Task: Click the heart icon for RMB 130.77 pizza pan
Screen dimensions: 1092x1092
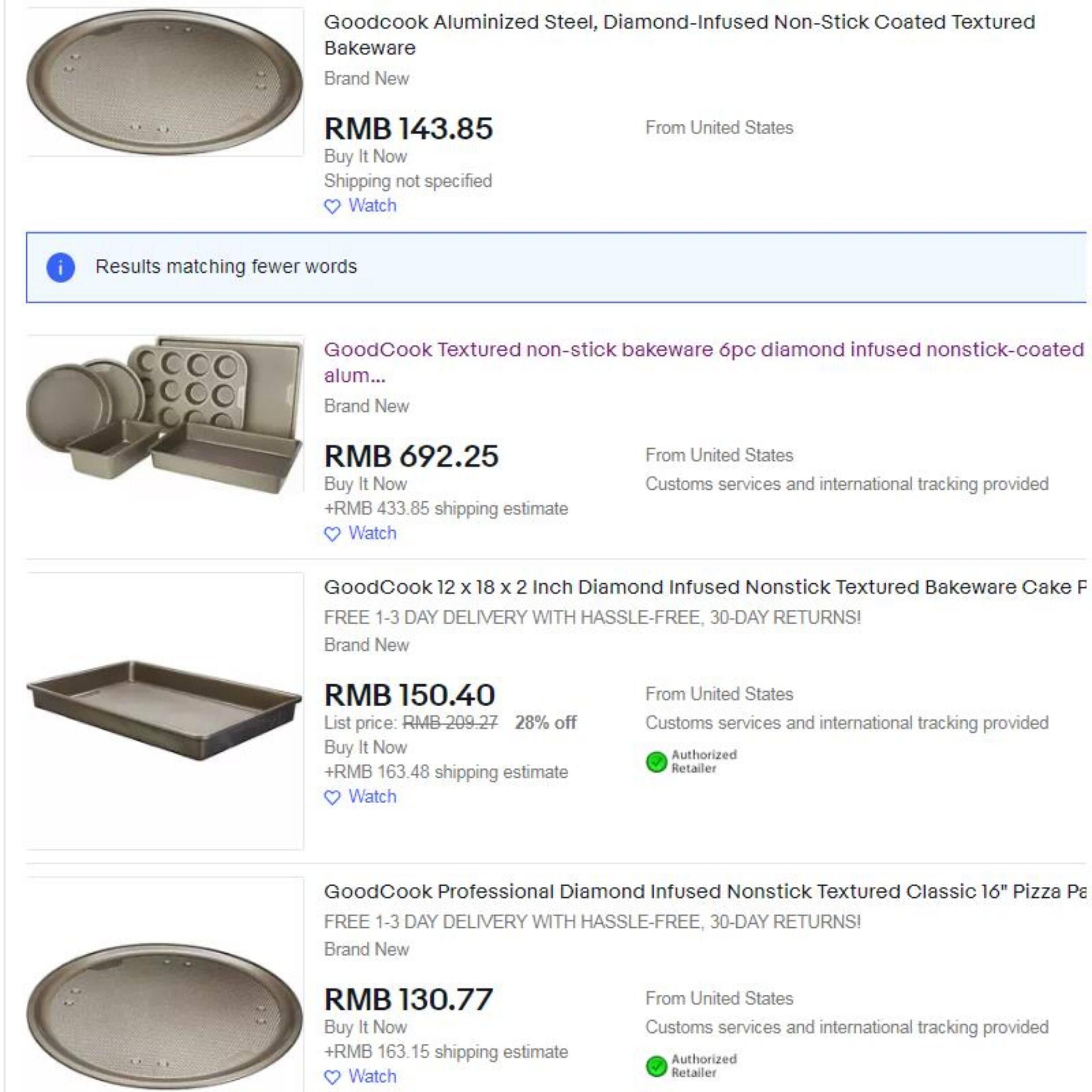Action: click(x=332, y=1077)
